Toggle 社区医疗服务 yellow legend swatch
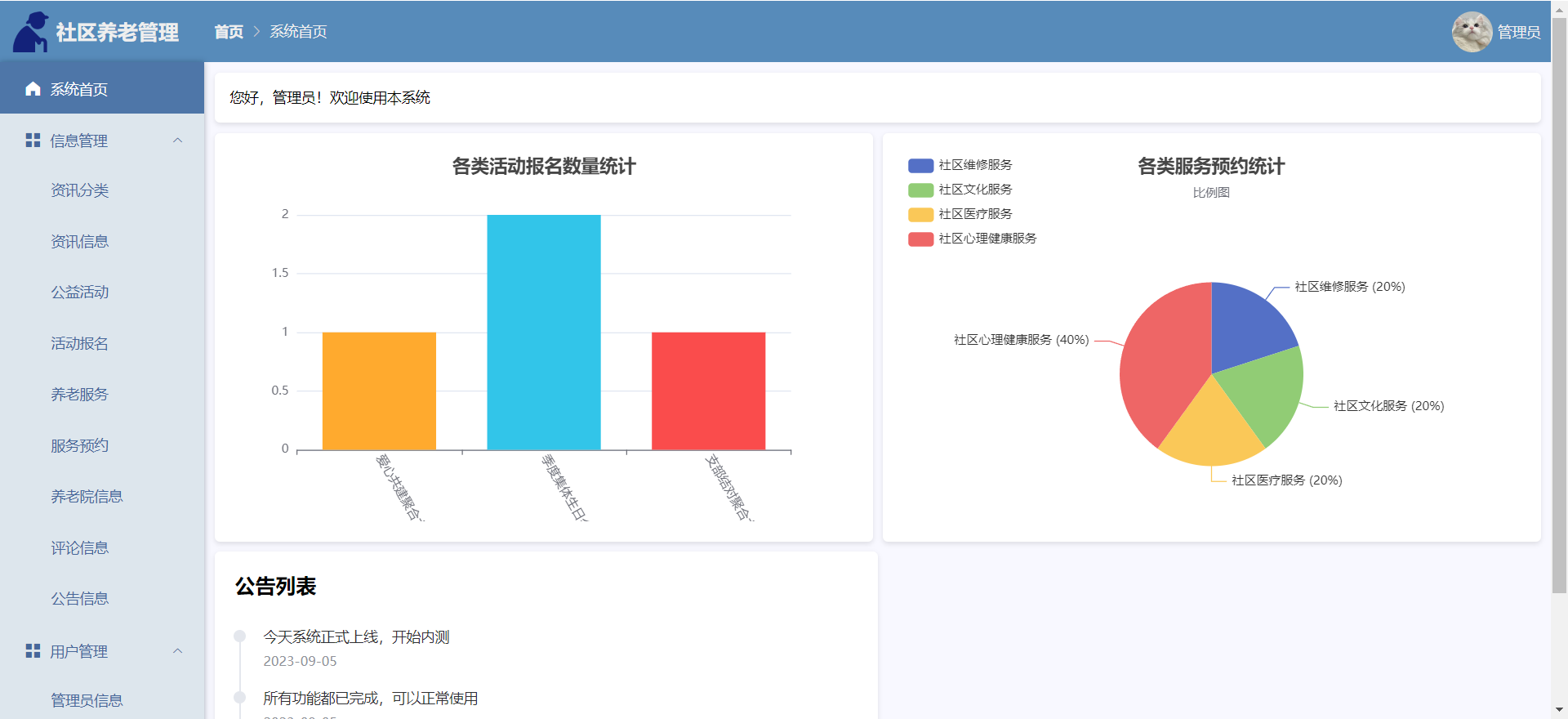The width and height of the screenshot is (1568, 719). pyautogui.click(x=920, y=214)
